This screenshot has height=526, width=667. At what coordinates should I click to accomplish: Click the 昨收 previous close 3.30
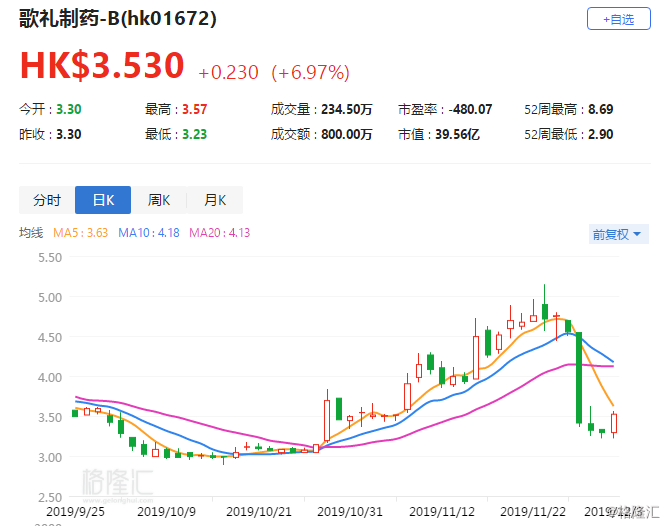coord(69,134)
